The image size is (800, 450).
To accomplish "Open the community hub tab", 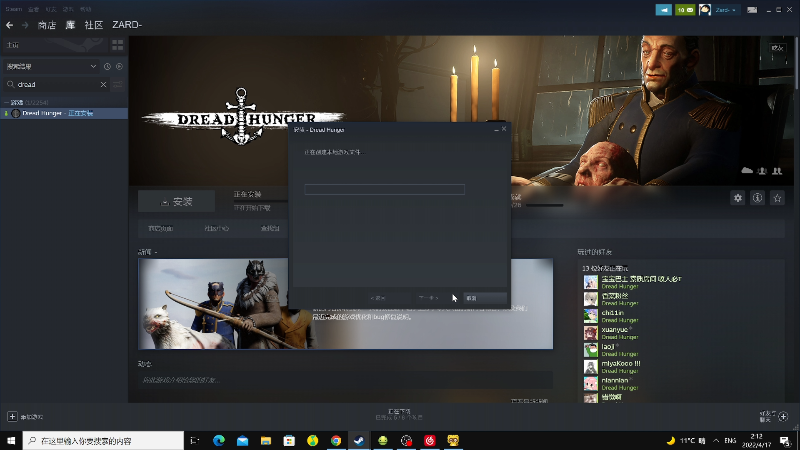I will 217,229.
